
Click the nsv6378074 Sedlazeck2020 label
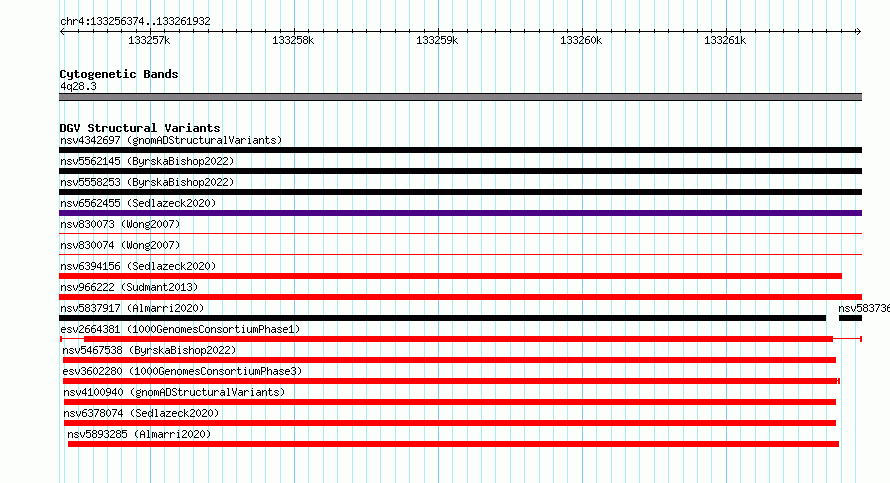(x=141, y=413)
